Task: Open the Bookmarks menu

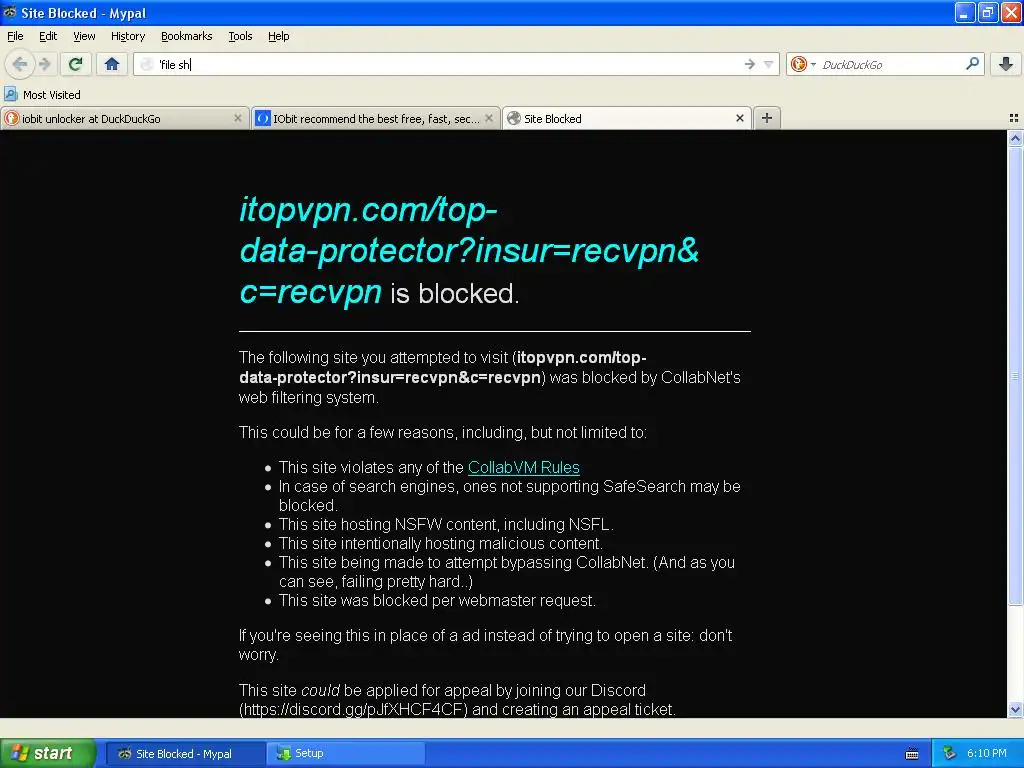Action: tap(186, 36)
